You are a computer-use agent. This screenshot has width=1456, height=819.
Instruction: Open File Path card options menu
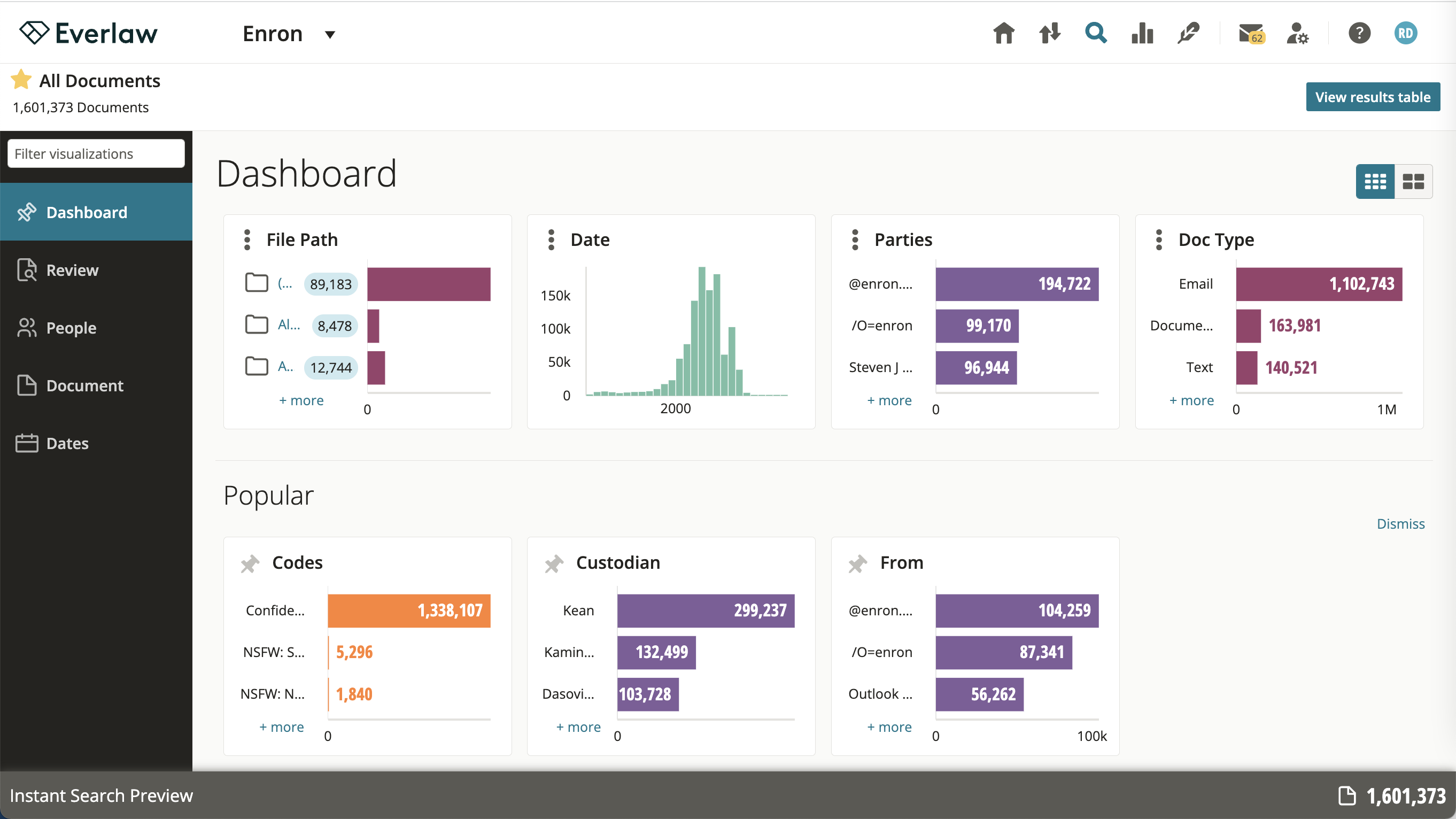coord(247,239)
